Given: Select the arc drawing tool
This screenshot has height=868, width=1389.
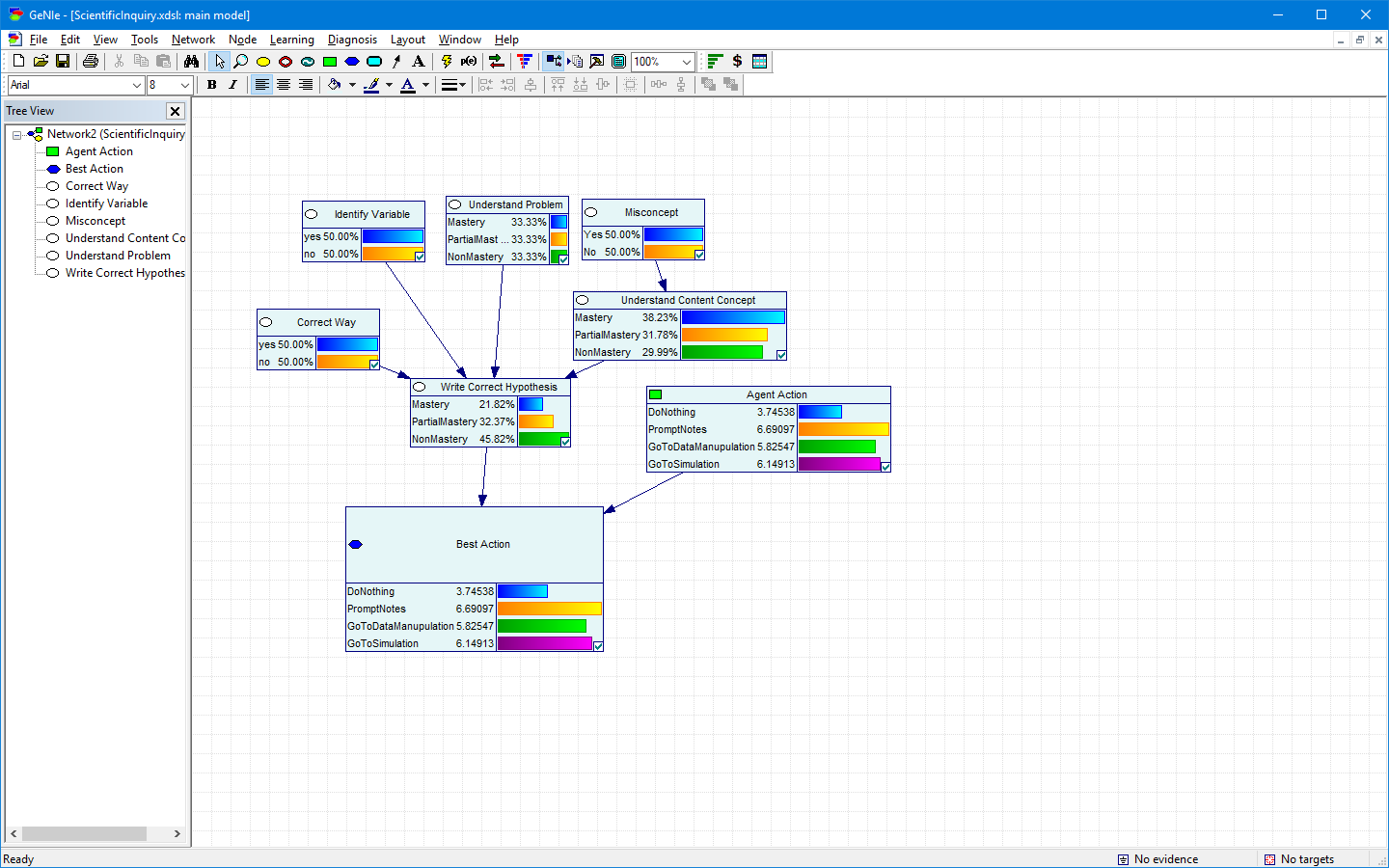Looking at the screenshot, I should tap(396, 61).
